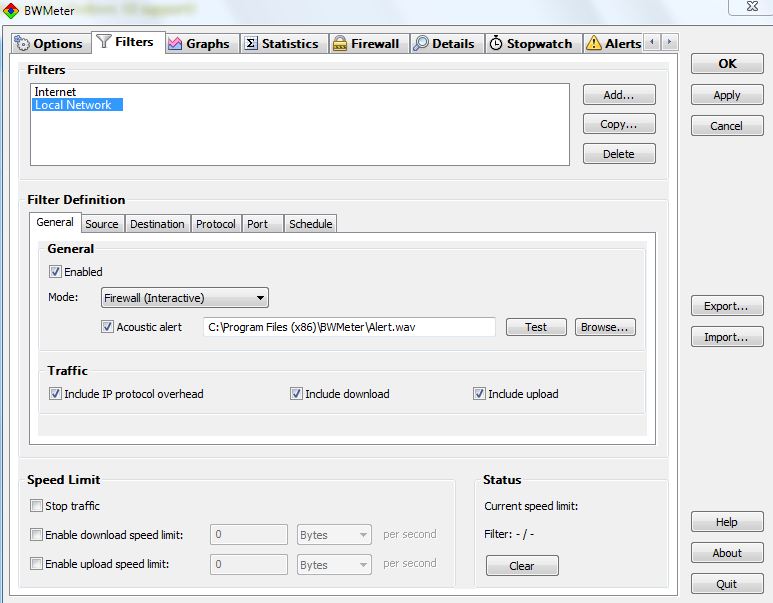Click the Copy... filter button
The height and width of the screenshot is (603, 773).
(619, 124)
